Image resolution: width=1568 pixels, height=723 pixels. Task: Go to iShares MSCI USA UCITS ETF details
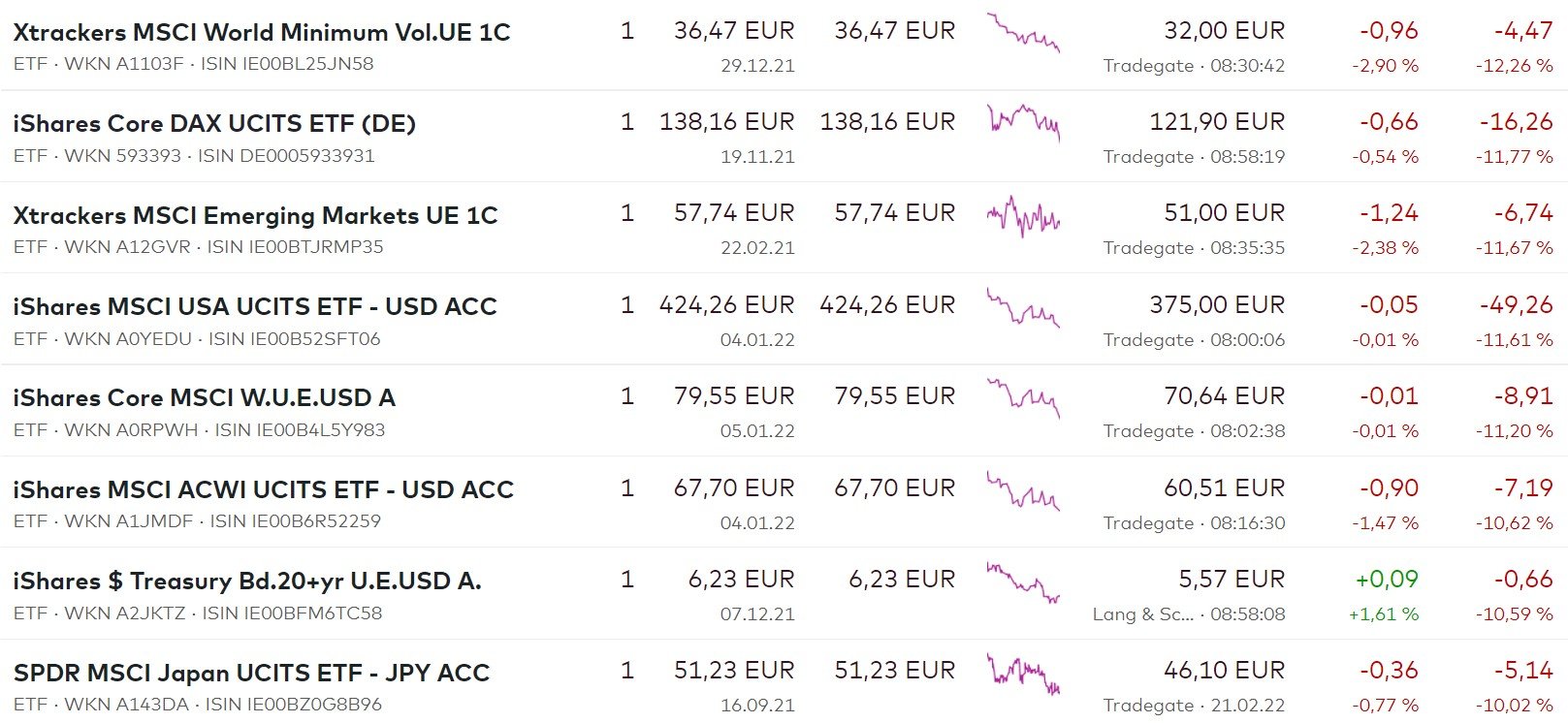(254, 306)
